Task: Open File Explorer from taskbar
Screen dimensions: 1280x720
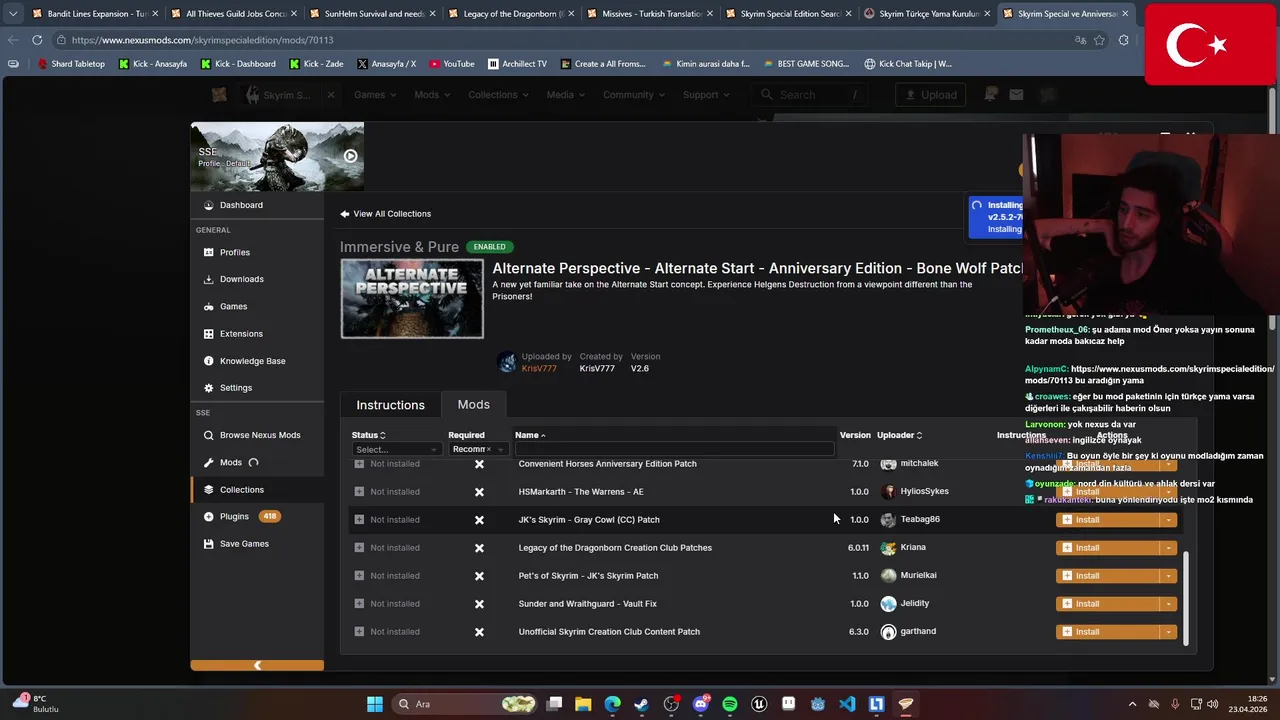Action: click(x=583, y=704)
